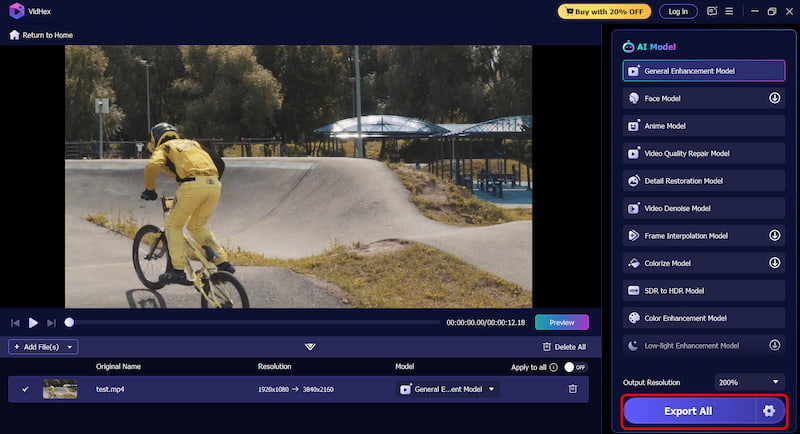Click the play button under the video
Viewport: 800px width, 434px height.
(x=33, y=323)
